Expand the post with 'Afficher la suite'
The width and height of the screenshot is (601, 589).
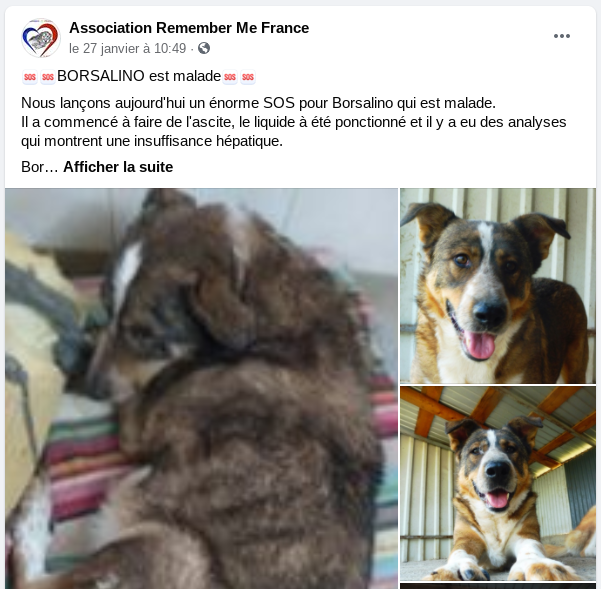(x=118, y=167)
